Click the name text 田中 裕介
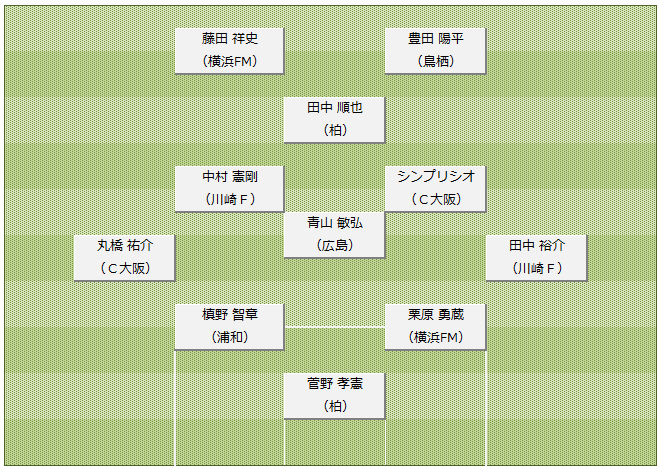The image size is (661, 471). click(537, 245)
